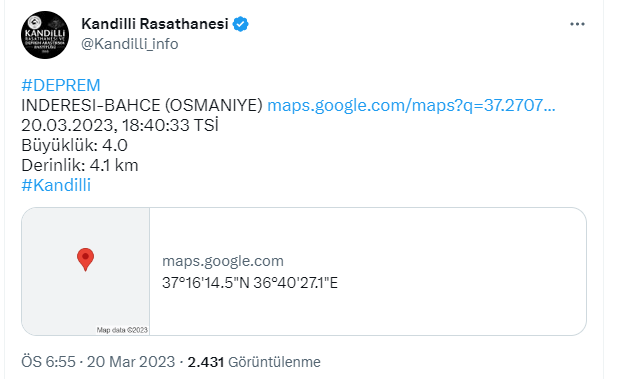
Task: Select the Kandilli Rasathanesi display name
Action: coord(155,24)
